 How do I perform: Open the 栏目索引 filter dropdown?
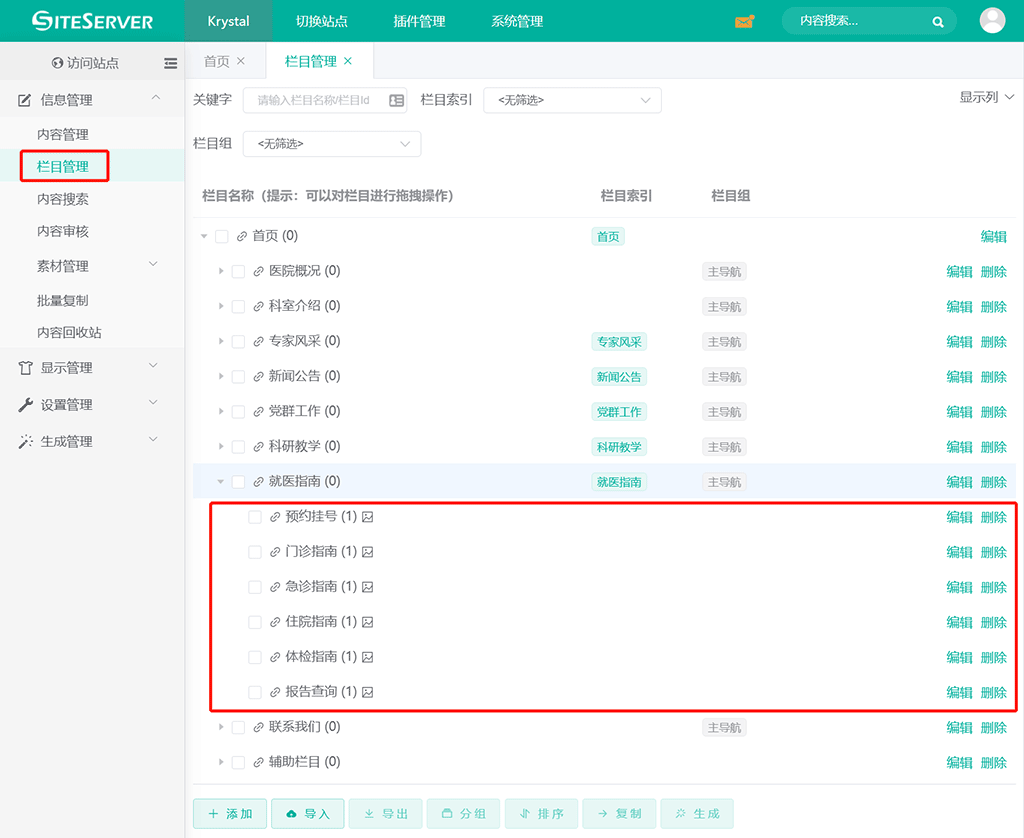click(572, 100)
